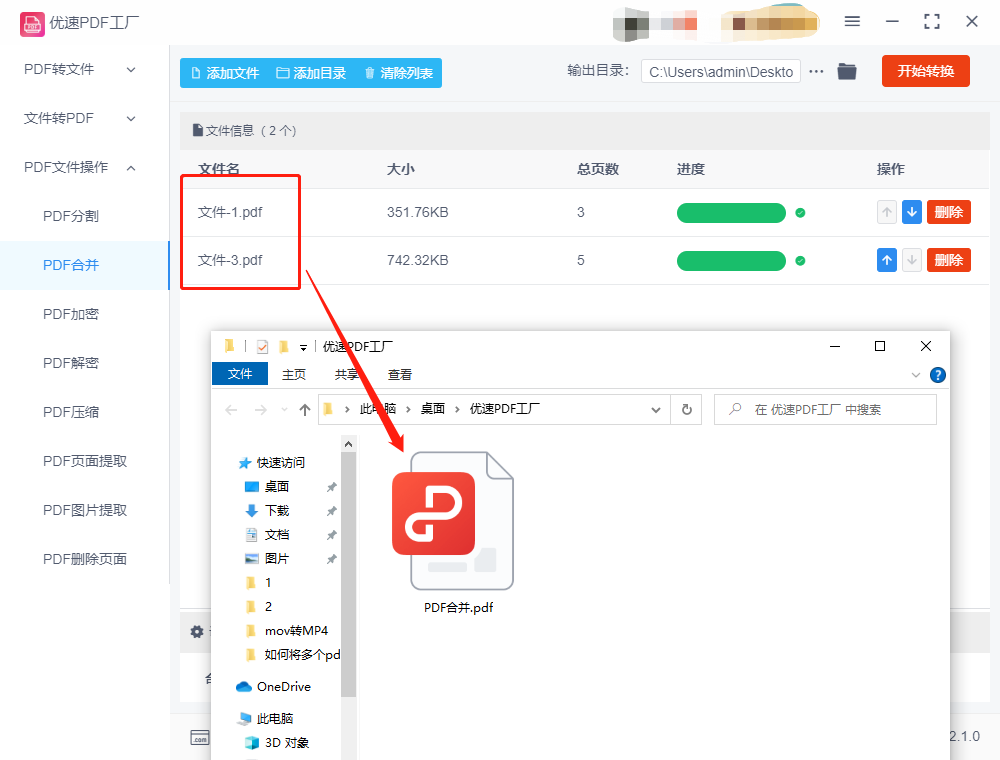Click the three-dots browse output path button
Viewport: 1000px width, 760px height.
point(816,71)
